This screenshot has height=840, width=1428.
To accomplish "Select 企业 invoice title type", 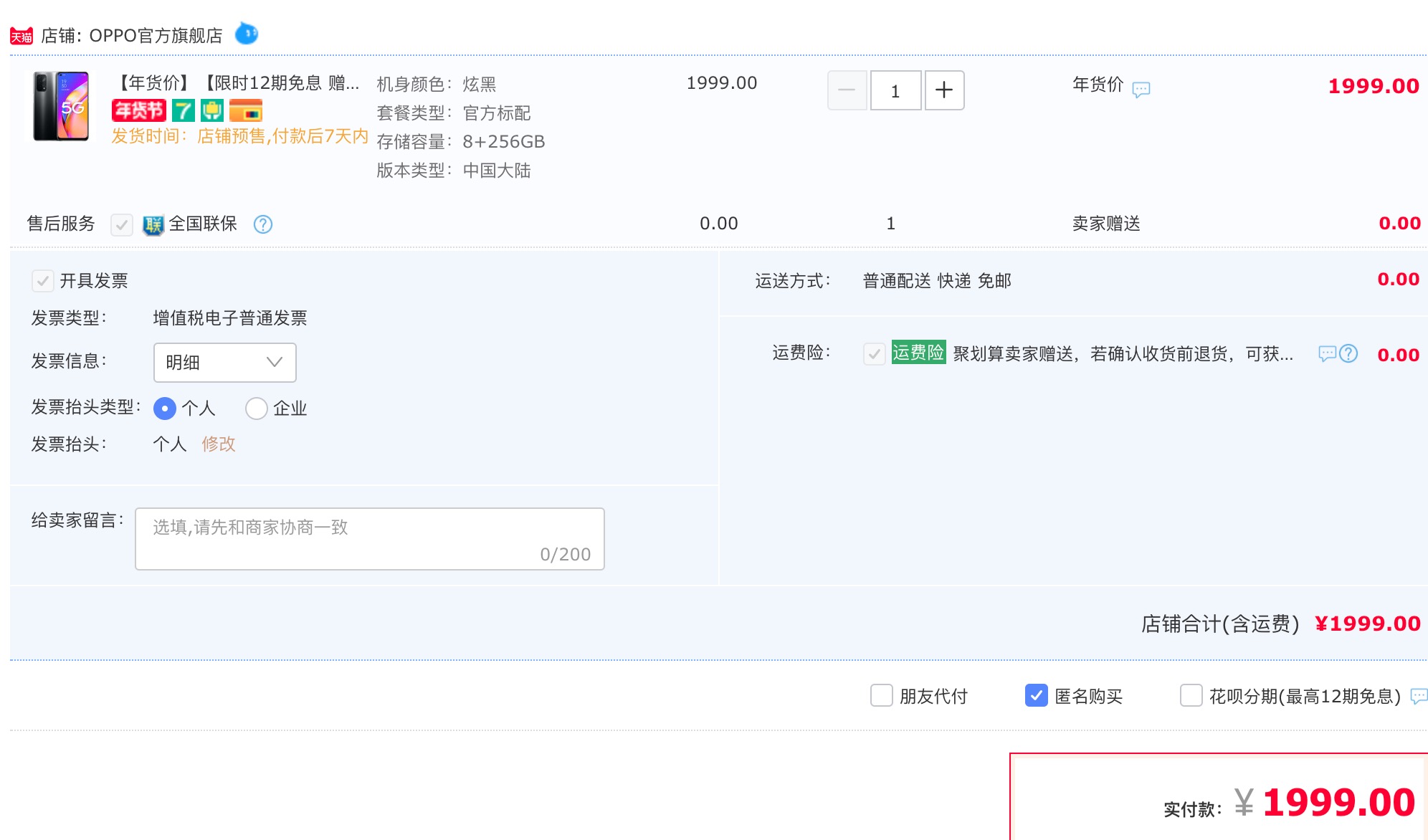I will (x=257, y=409).
